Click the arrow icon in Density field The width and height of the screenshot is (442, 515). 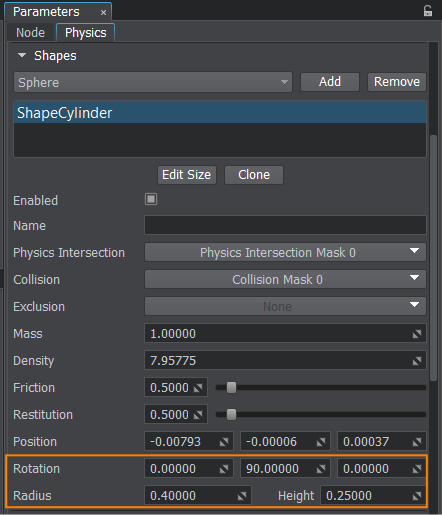(417, 361)
